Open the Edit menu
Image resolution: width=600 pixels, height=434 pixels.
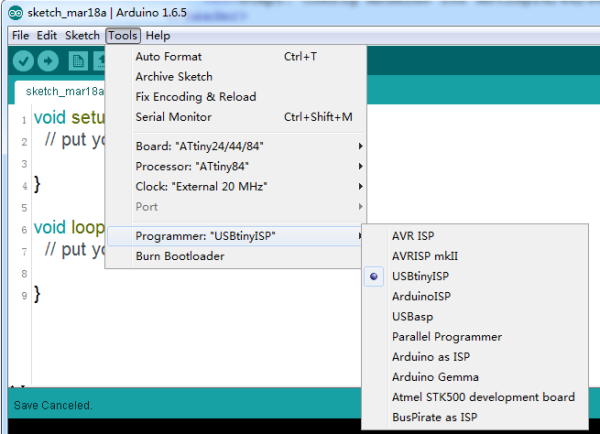[x=47, y=36]
